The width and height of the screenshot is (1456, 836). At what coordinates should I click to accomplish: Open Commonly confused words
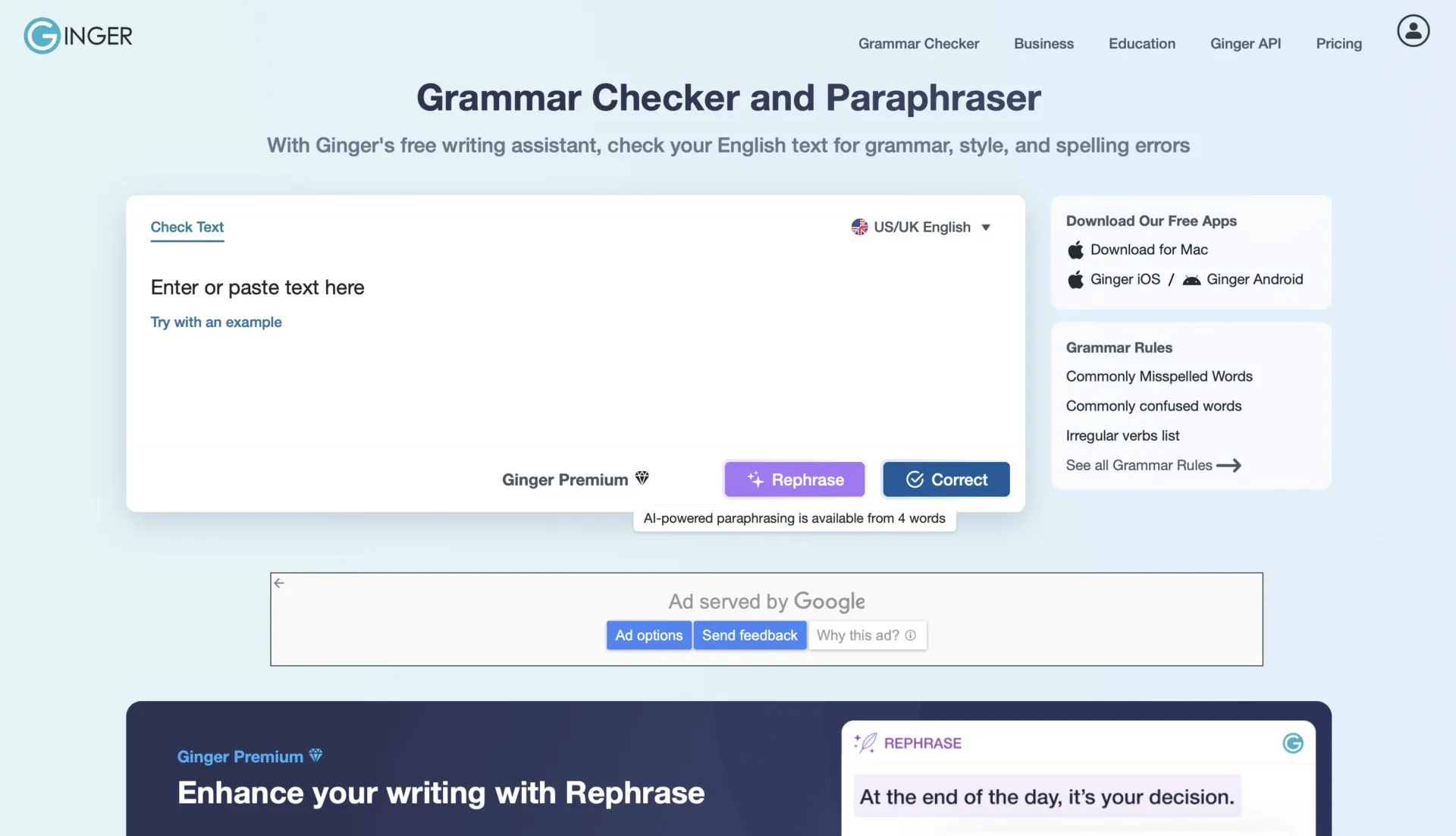(x=1153, y=406)
